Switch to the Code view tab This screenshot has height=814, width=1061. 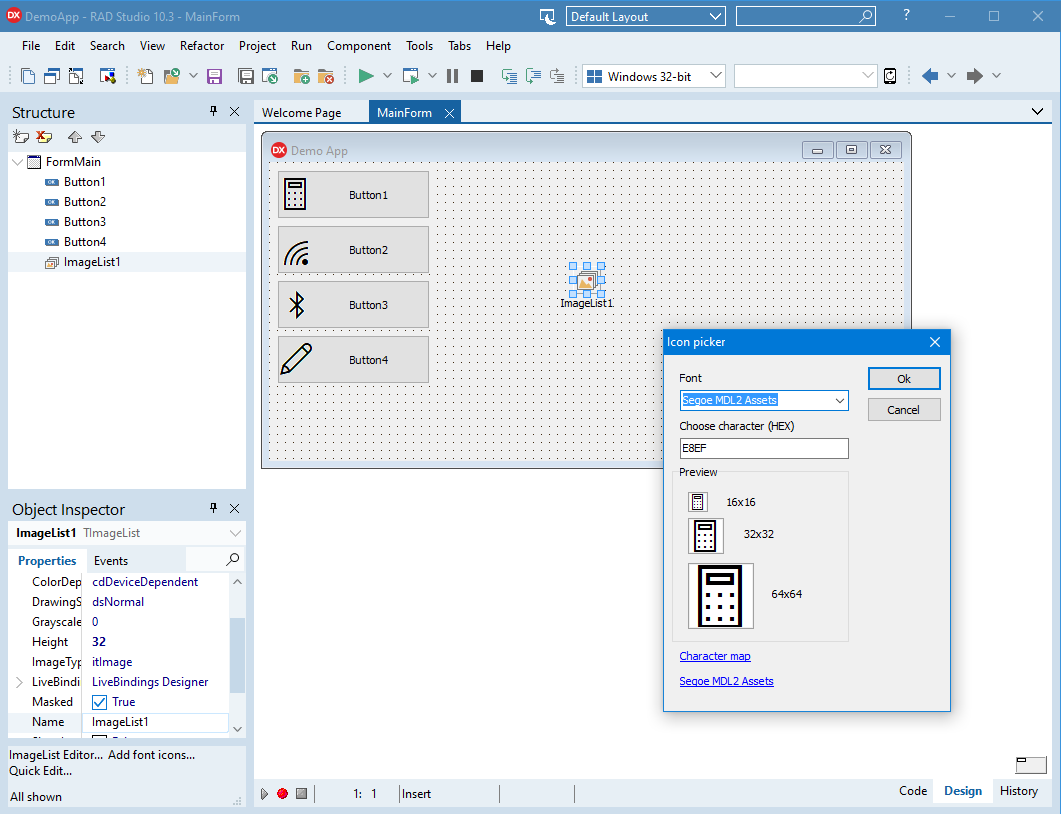point(913,790)
